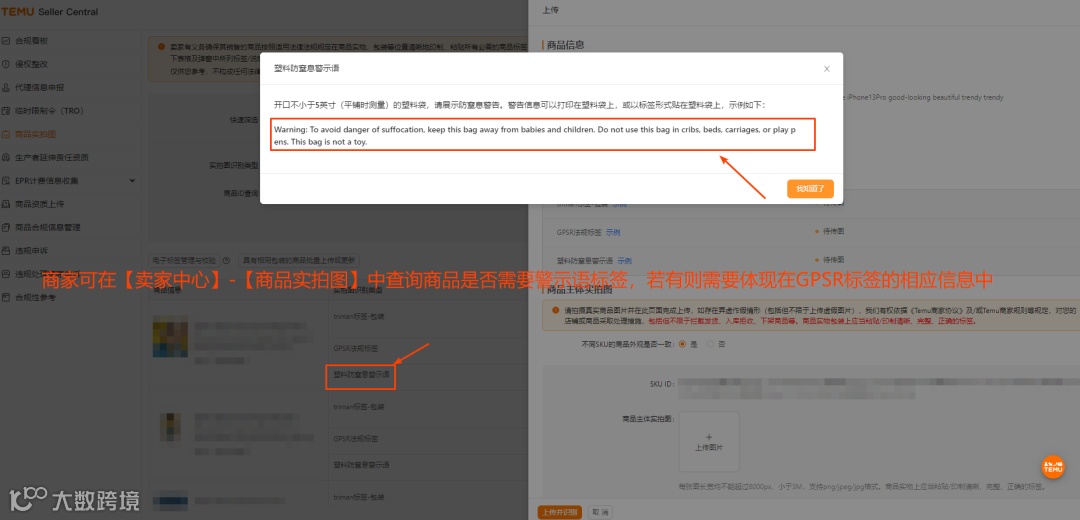
Task: Click the 我知道了 button in the dialog
Action: (x=810, y=189)
